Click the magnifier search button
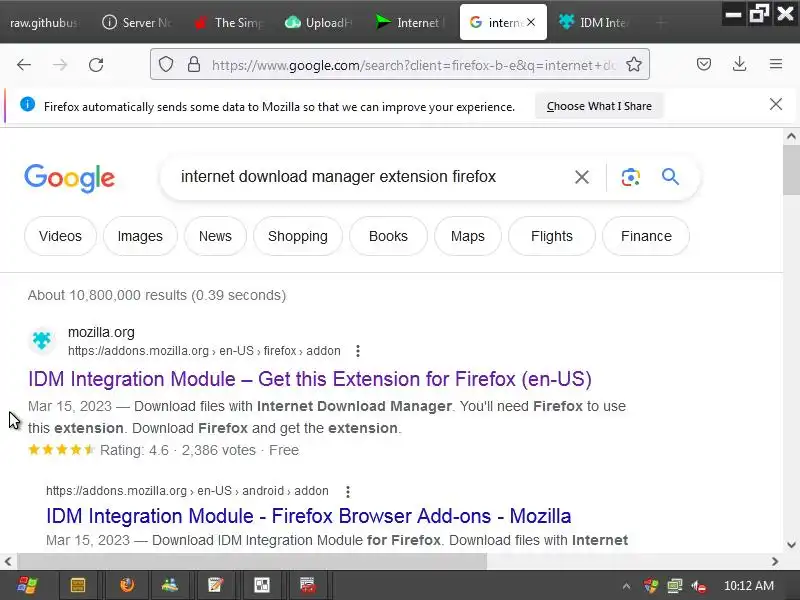The width and height of the screenshot is (800, 600). pos(670,177)
